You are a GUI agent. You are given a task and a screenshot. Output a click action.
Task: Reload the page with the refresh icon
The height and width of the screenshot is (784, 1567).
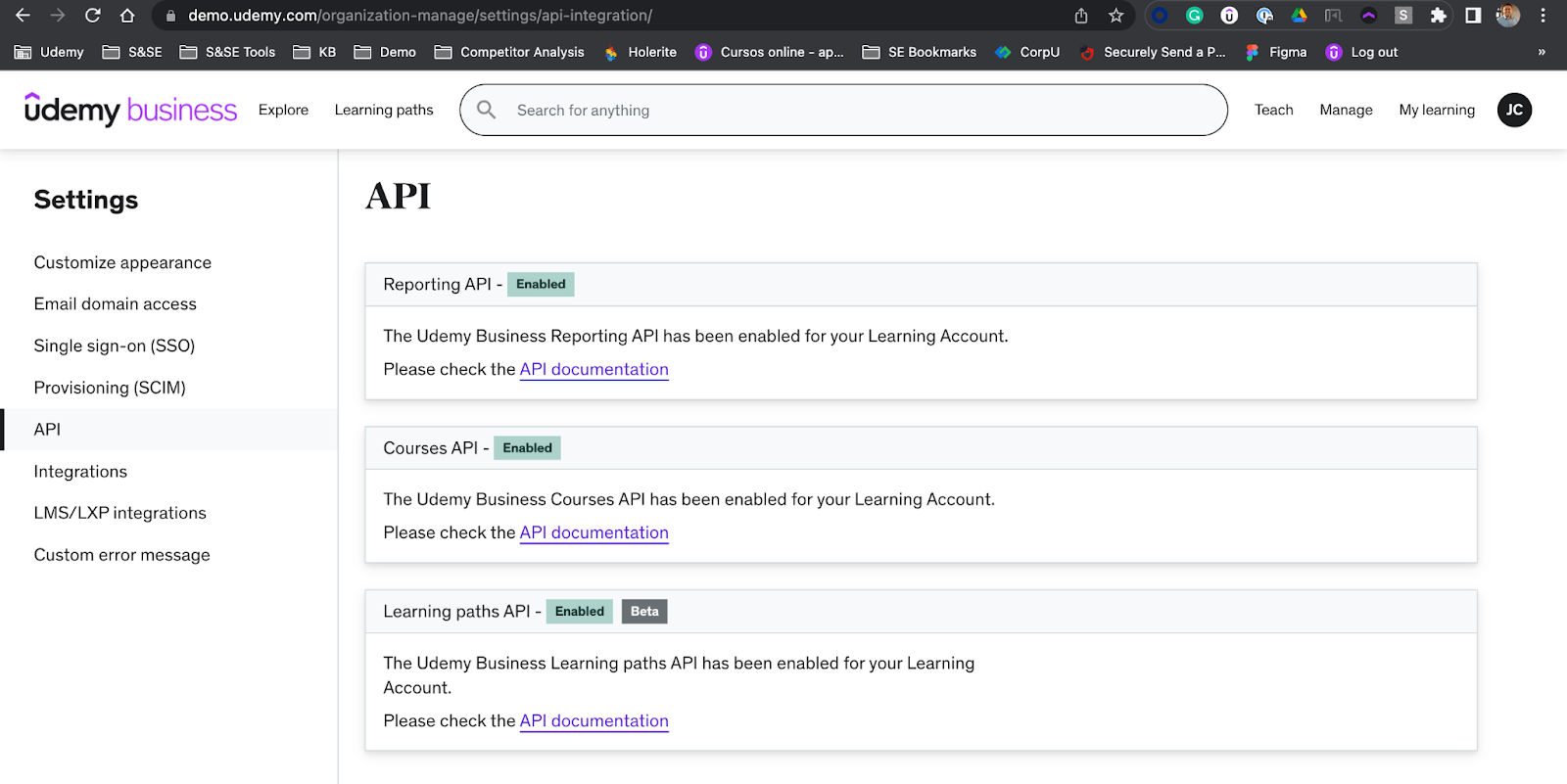click(x=93, y=16)
